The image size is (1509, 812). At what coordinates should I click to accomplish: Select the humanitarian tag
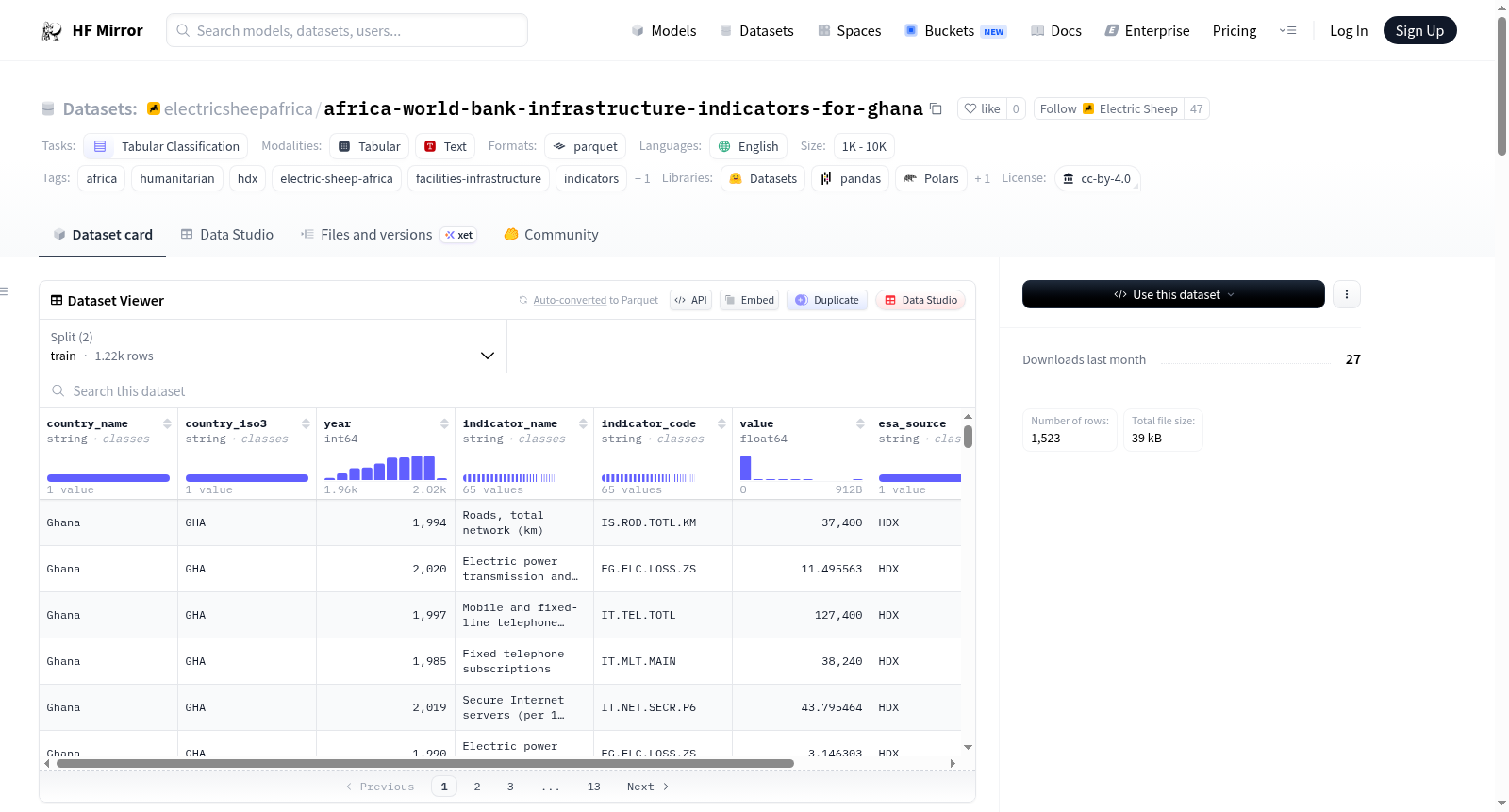click(177, 178)
